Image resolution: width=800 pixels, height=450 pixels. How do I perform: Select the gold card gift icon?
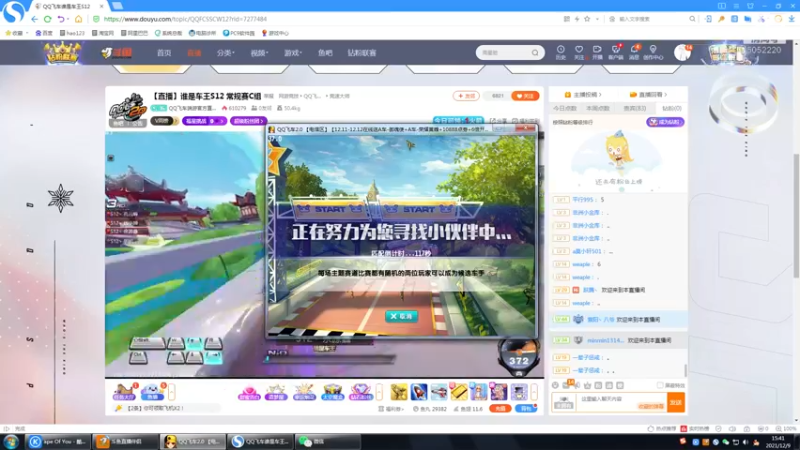(459, 392)
